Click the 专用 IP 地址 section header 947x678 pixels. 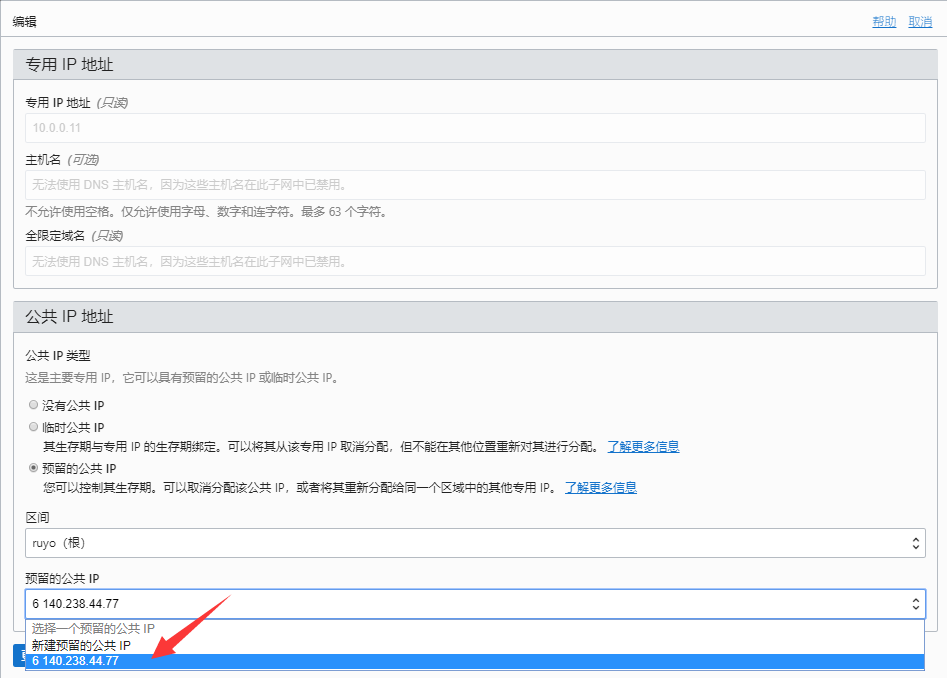pyautogui.click(x=475, y=65)
